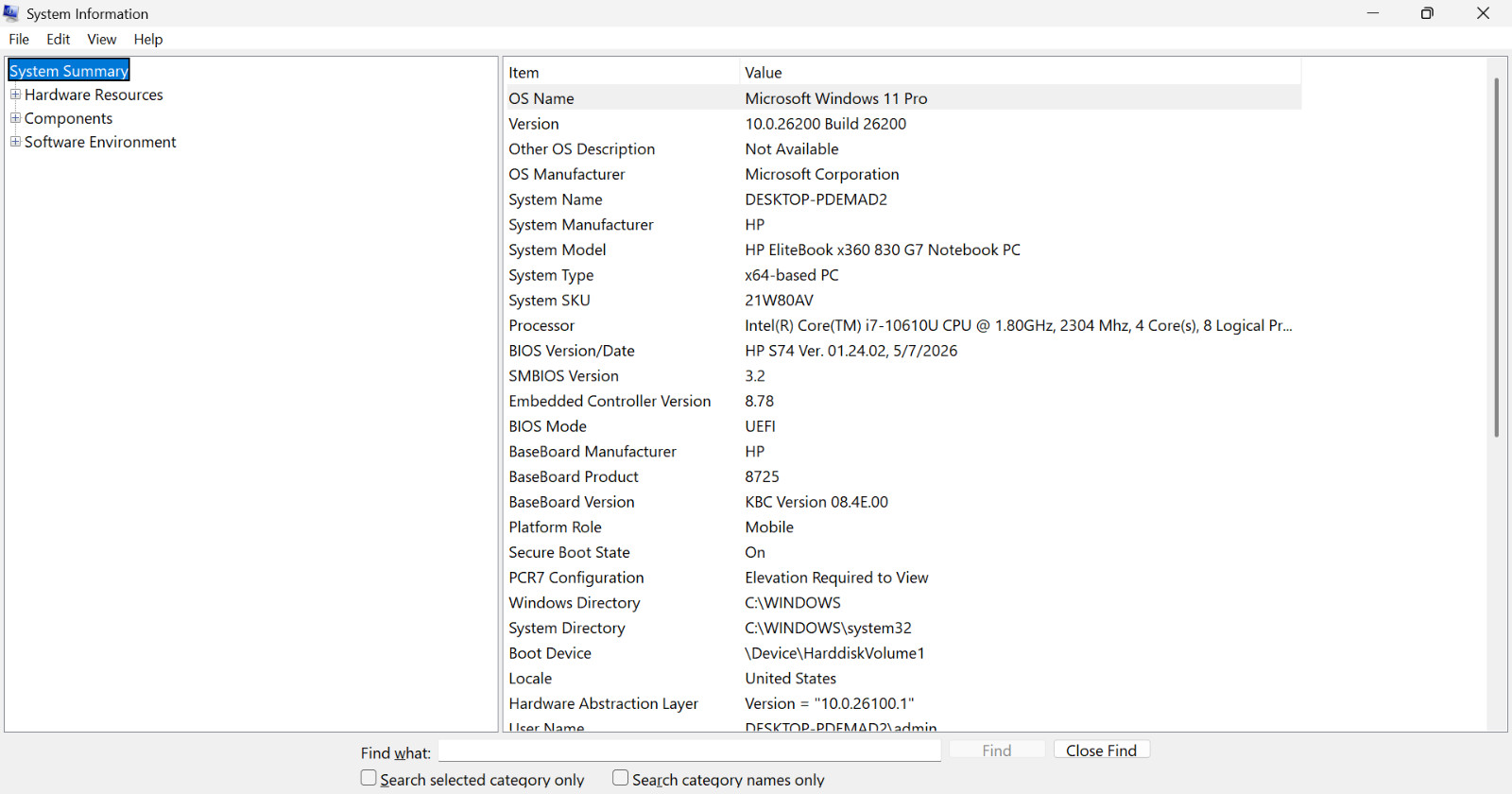The width and height of the screenshot is (1512, 794).
Task: Click the System Information app icon in title bar
Action: (11, 13)
